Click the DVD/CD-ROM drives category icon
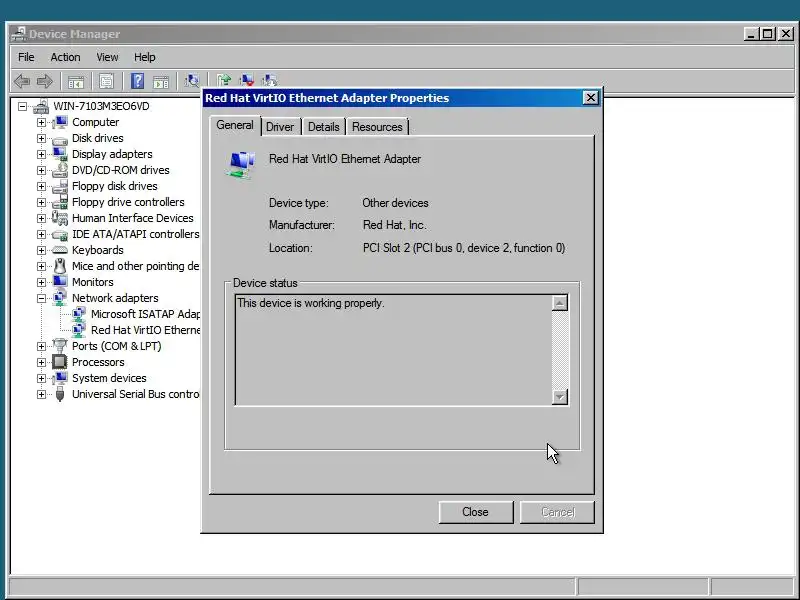 click(x=60, y=170)
